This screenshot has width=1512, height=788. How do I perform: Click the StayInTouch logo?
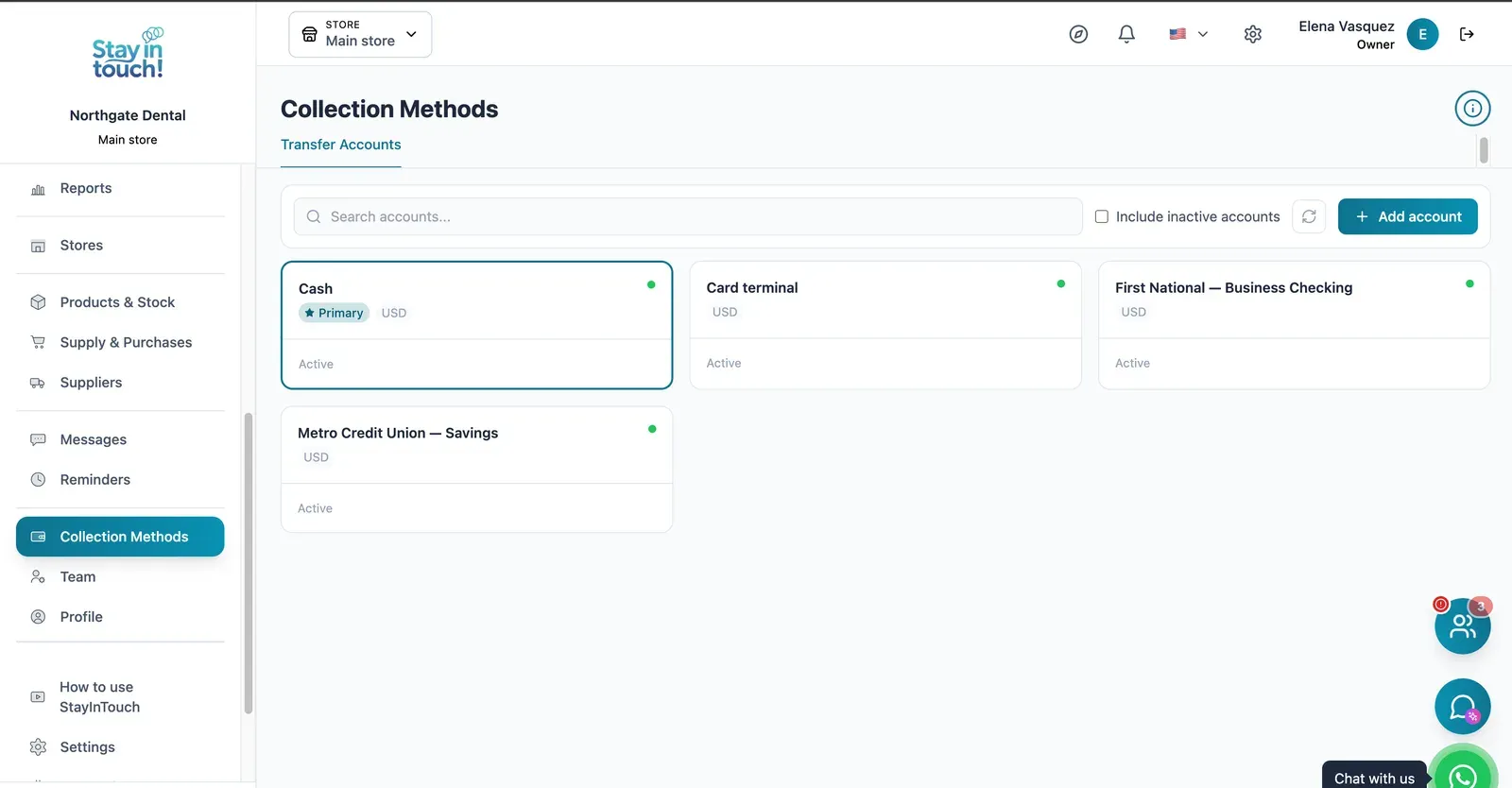[128, 53]
